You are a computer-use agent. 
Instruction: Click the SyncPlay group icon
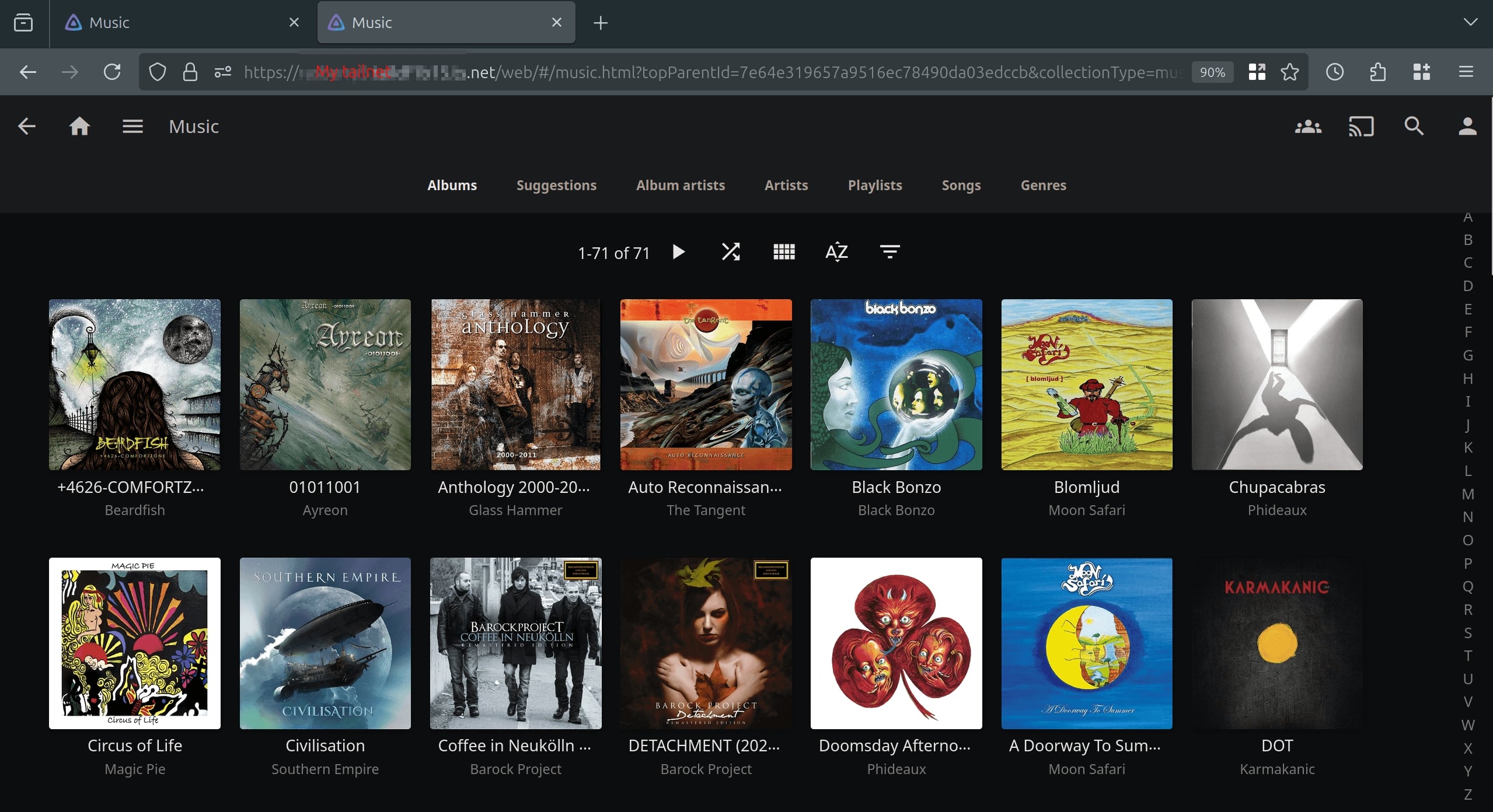coord(1308,126)
